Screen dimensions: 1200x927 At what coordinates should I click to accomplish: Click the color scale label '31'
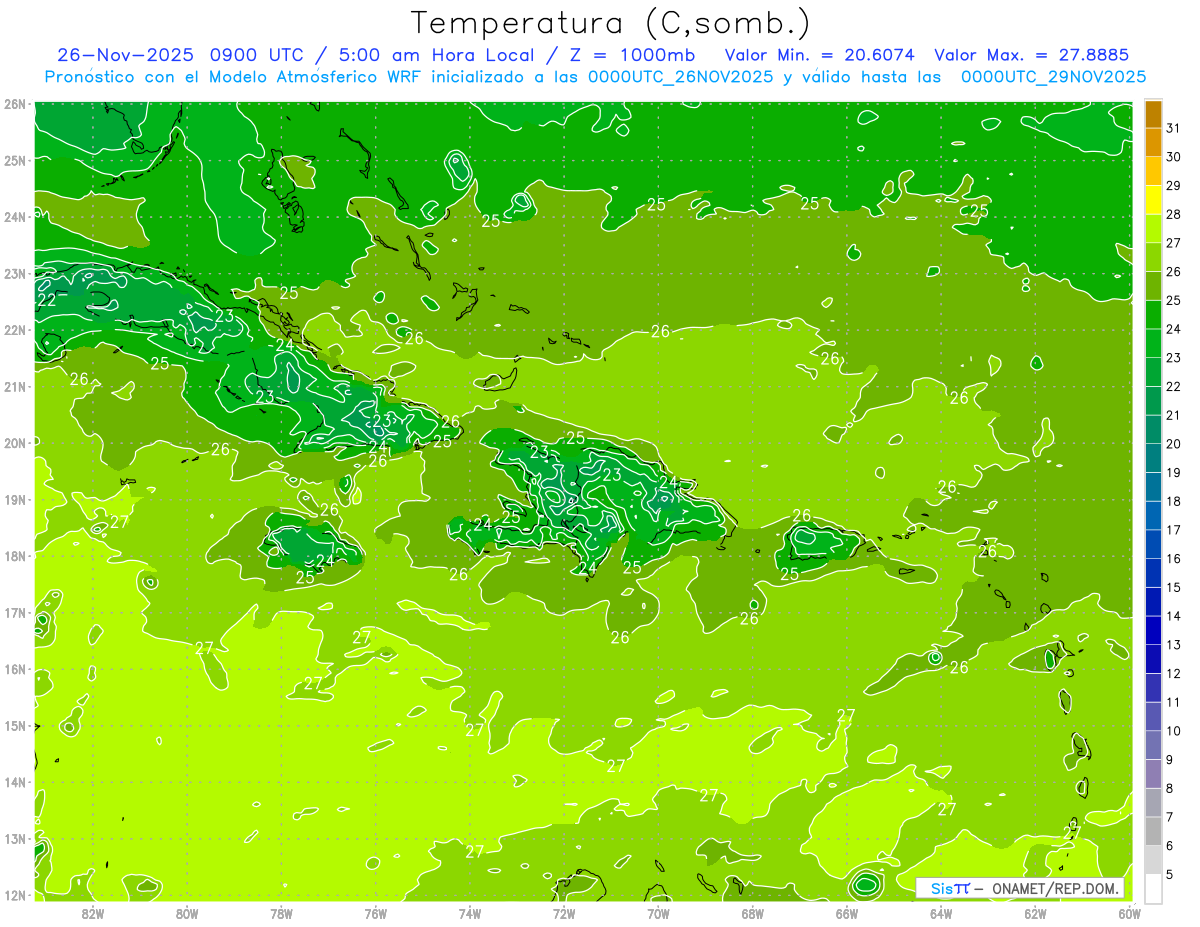1174,128
